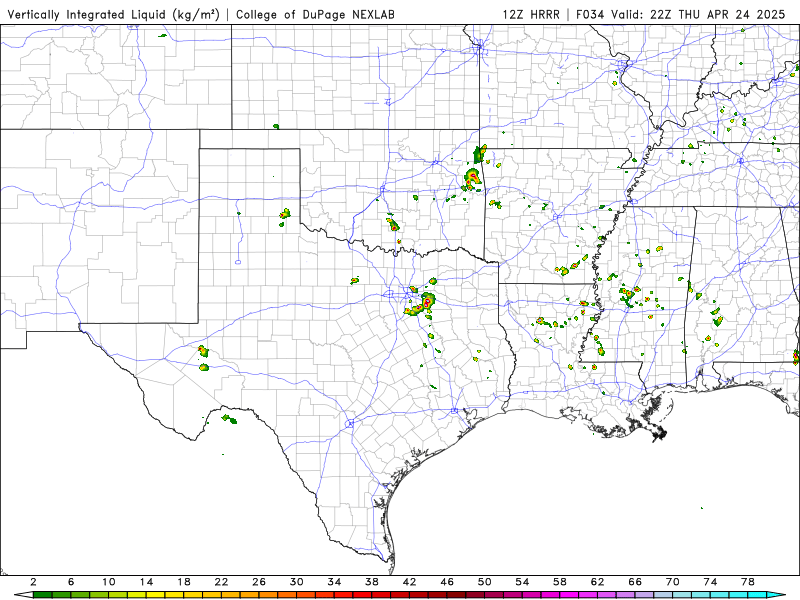Screen dimensions: 800x600
Task: Click the '22' label on the color scale
Action: 221,582
